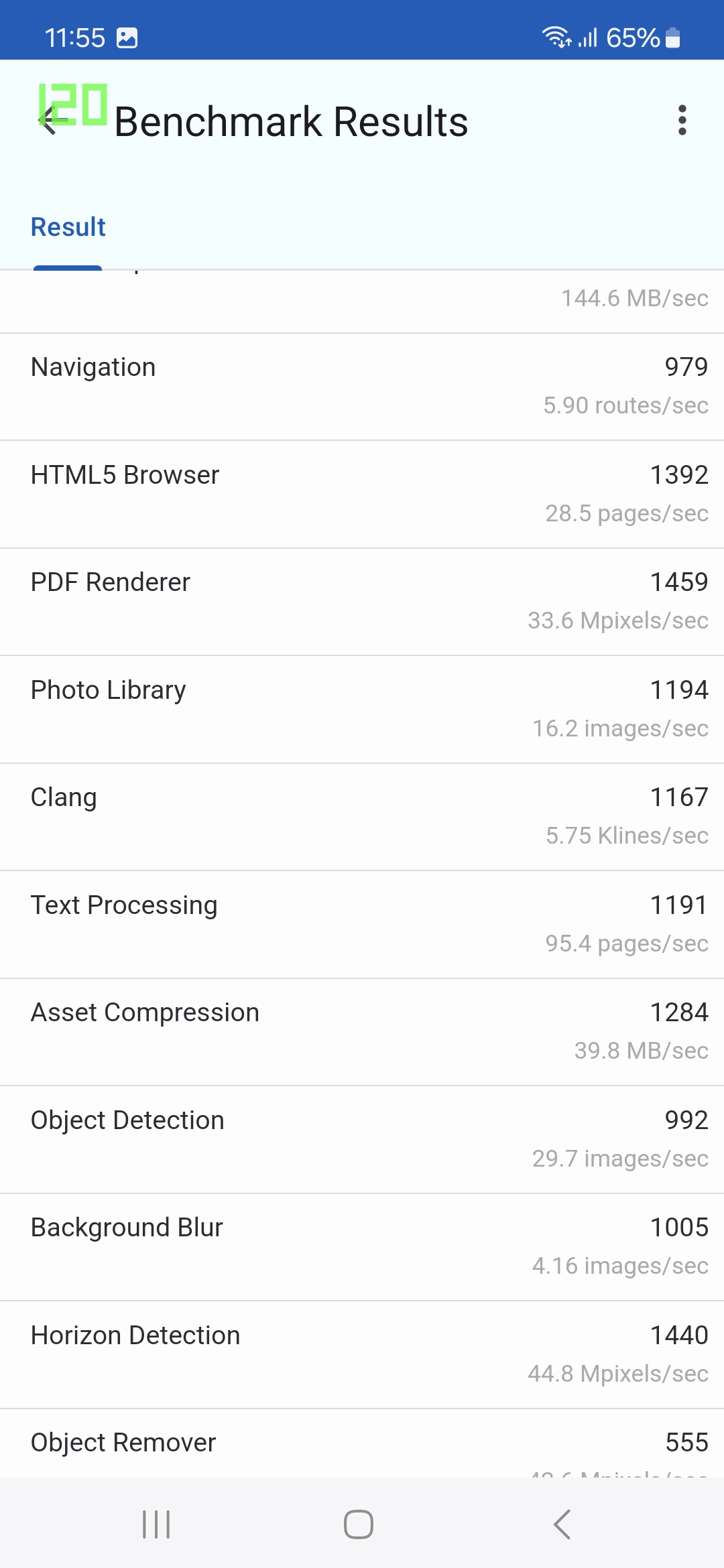Switch to the Result tab
The height and width of the screenshot is (1568, 724).
pyautogui.click(x=68, y=227)
